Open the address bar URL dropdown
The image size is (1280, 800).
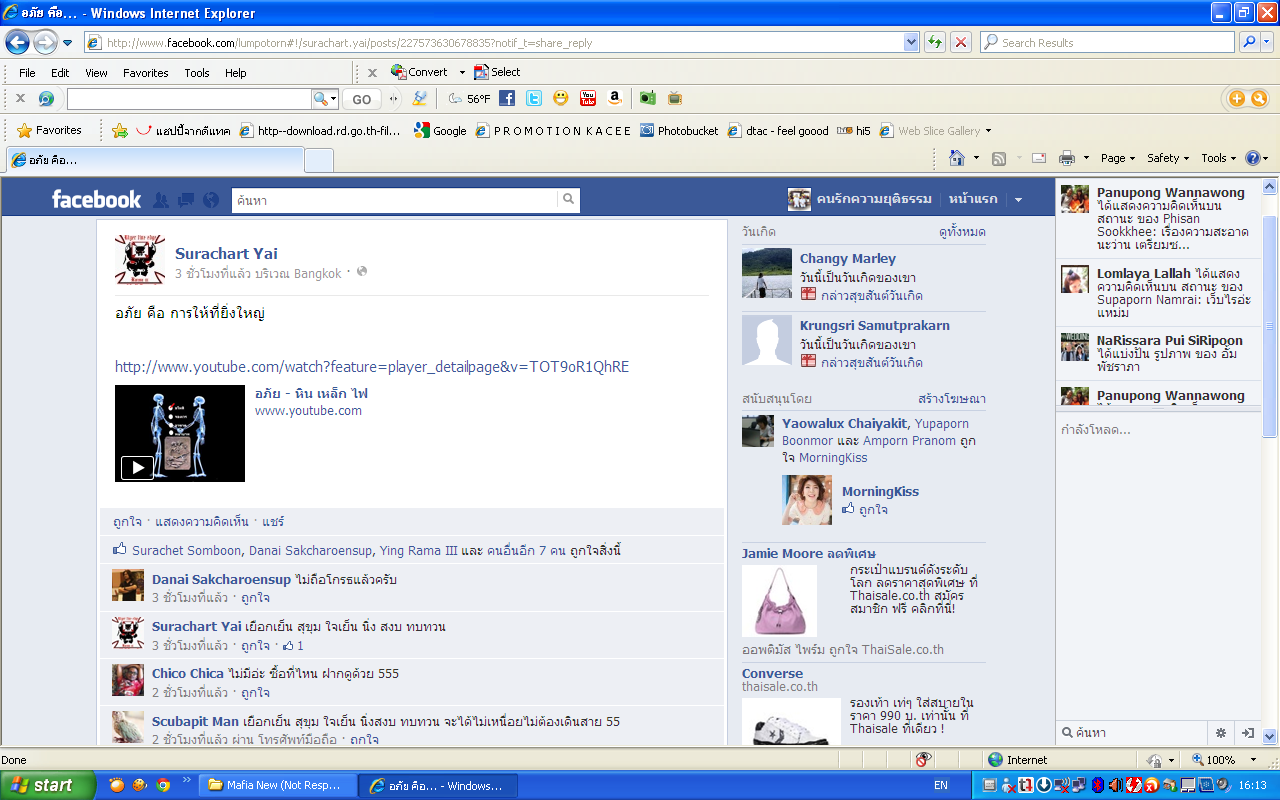click(911, 42)
